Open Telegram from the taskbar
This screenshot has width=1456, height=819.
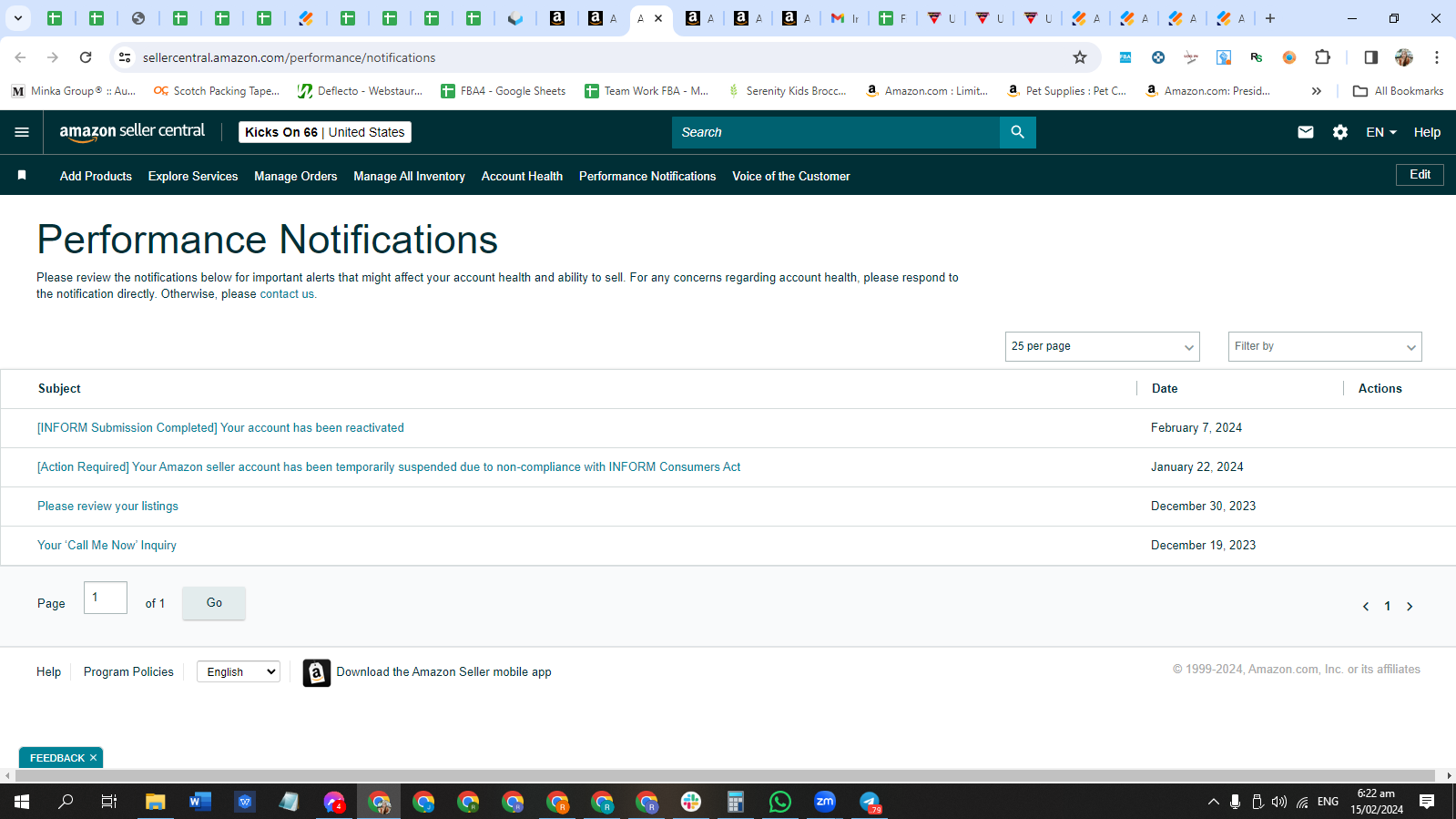tap(870, 802)
